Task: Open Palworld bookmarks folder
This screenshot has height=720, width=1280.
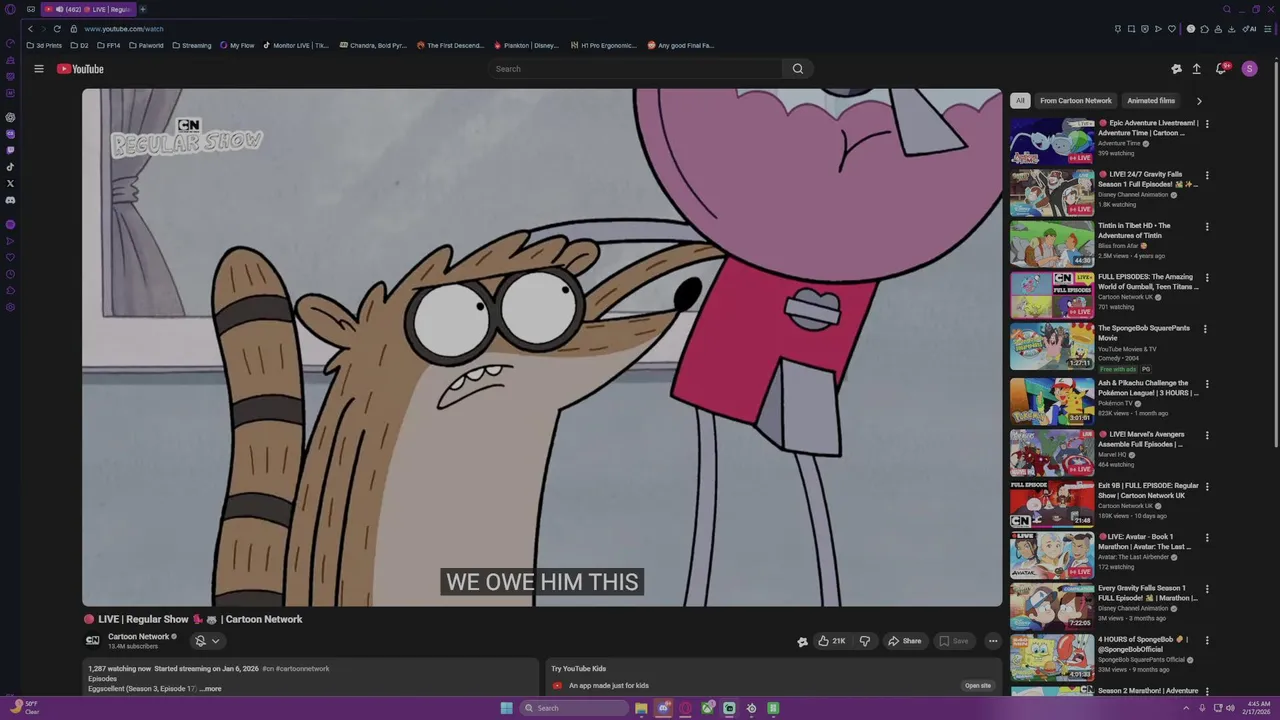Action: pyautogui.click(x=146, y=45)
